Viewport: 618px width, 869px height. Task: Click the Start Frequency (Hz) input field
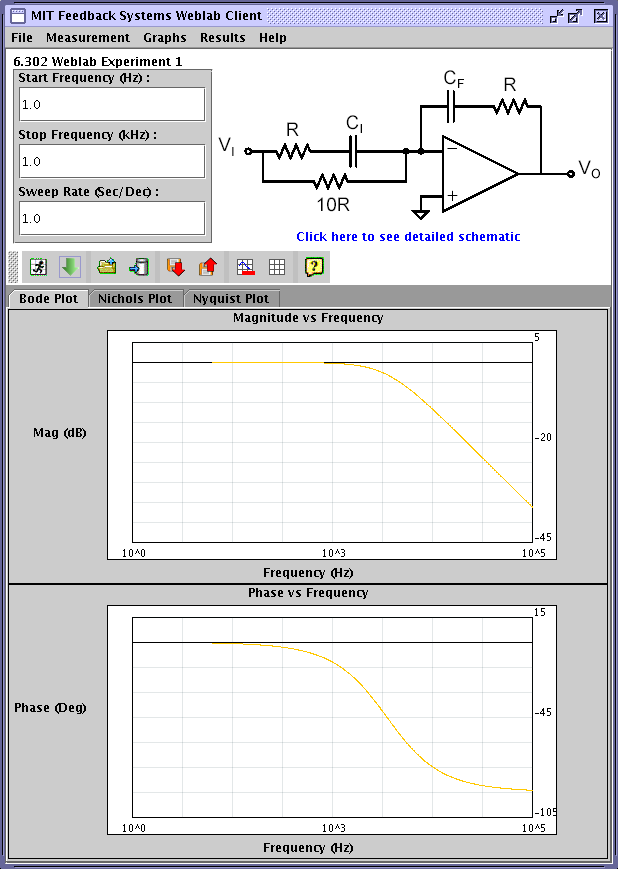click(x=112, y=104)
